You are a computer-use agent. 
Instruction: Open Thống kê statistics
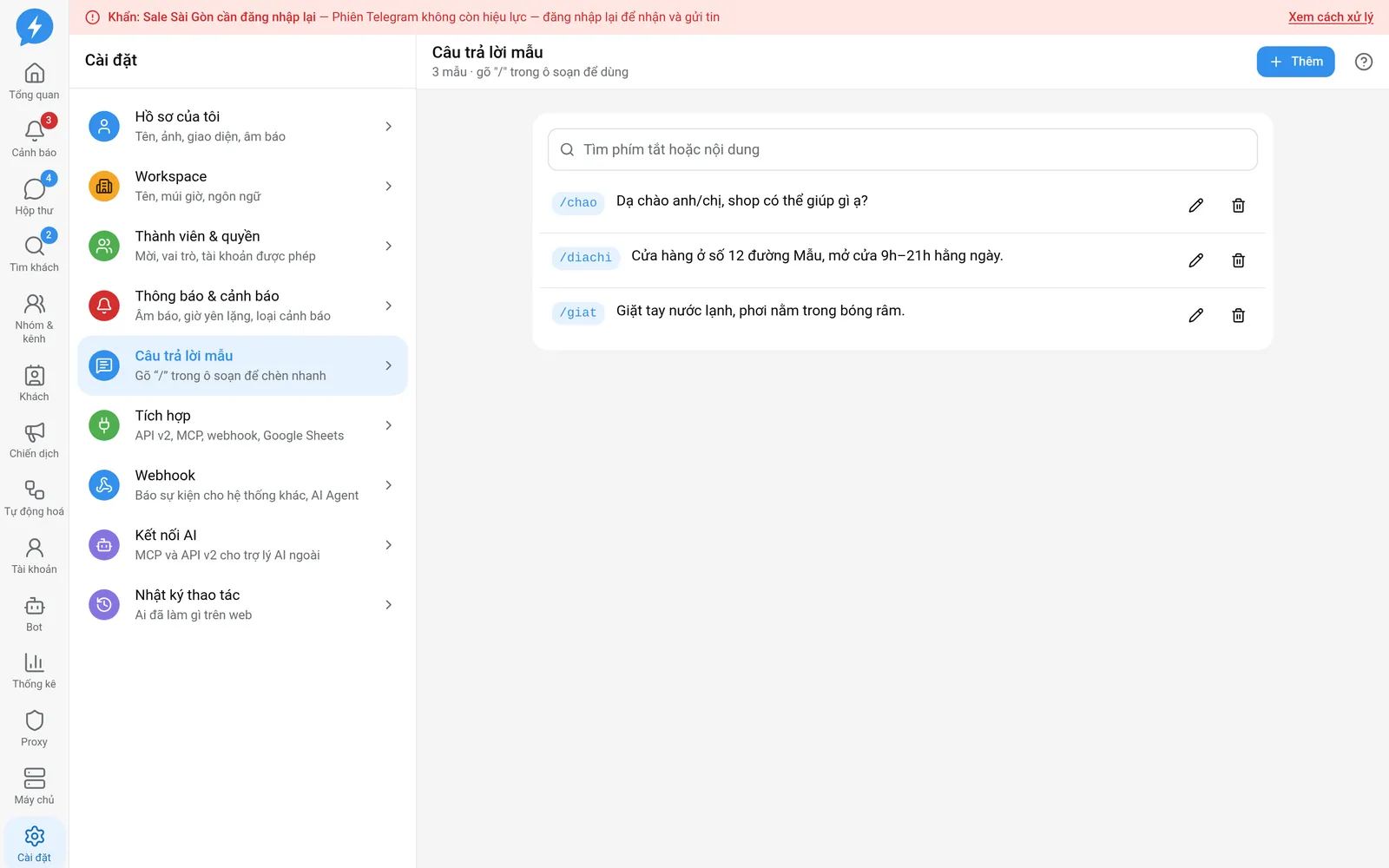click(35, 671)
